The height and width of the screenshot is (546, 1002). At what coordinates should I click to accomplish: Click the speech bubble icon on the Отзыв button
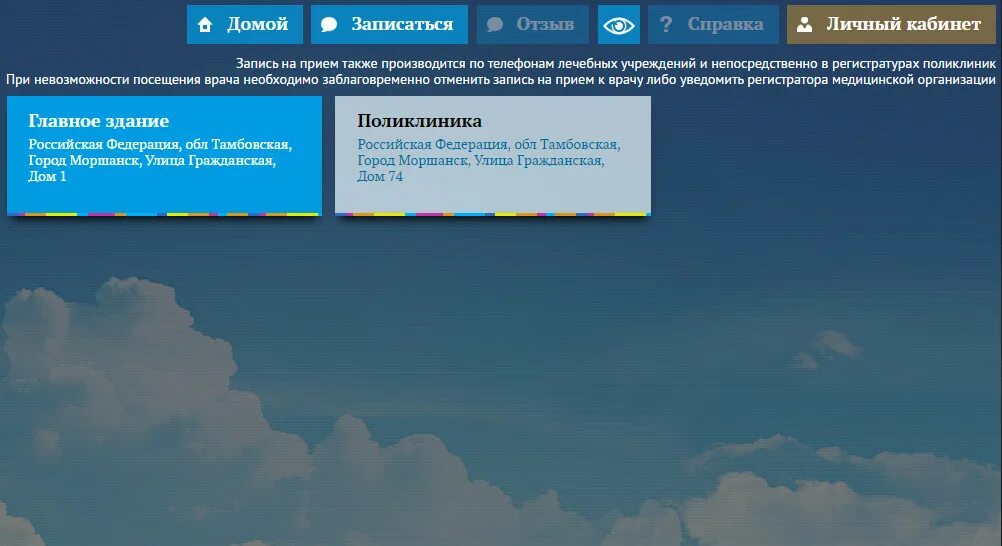coord(495,25)
